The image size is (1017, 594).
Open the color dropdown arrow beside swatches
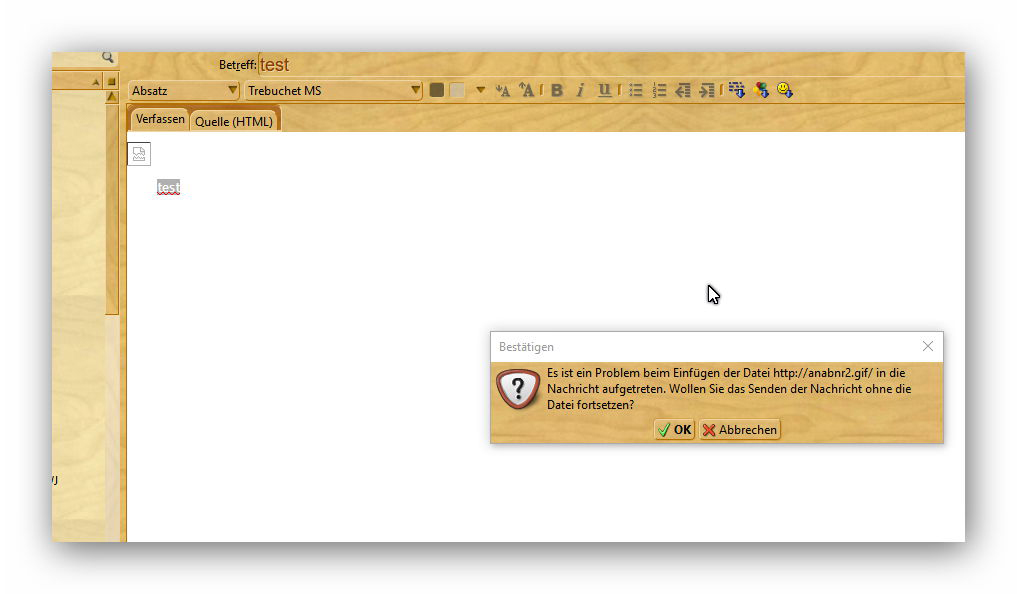click(x=481, y=90)
